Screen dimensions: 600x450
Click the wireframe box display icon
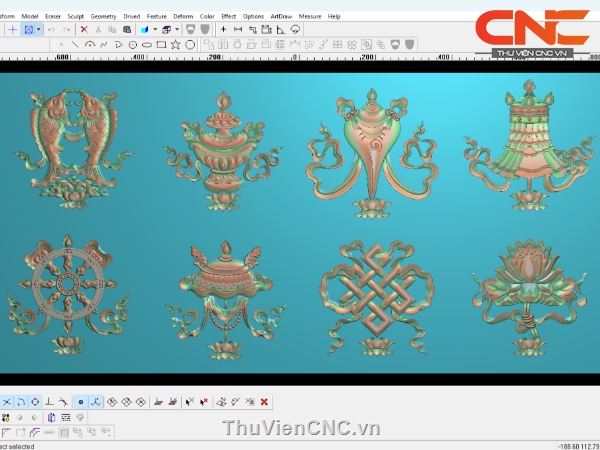(x=166, y=29)
